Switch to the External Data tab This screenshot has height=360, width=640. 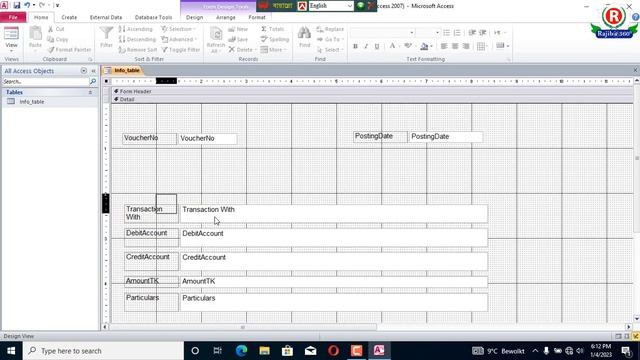point(106,17)
